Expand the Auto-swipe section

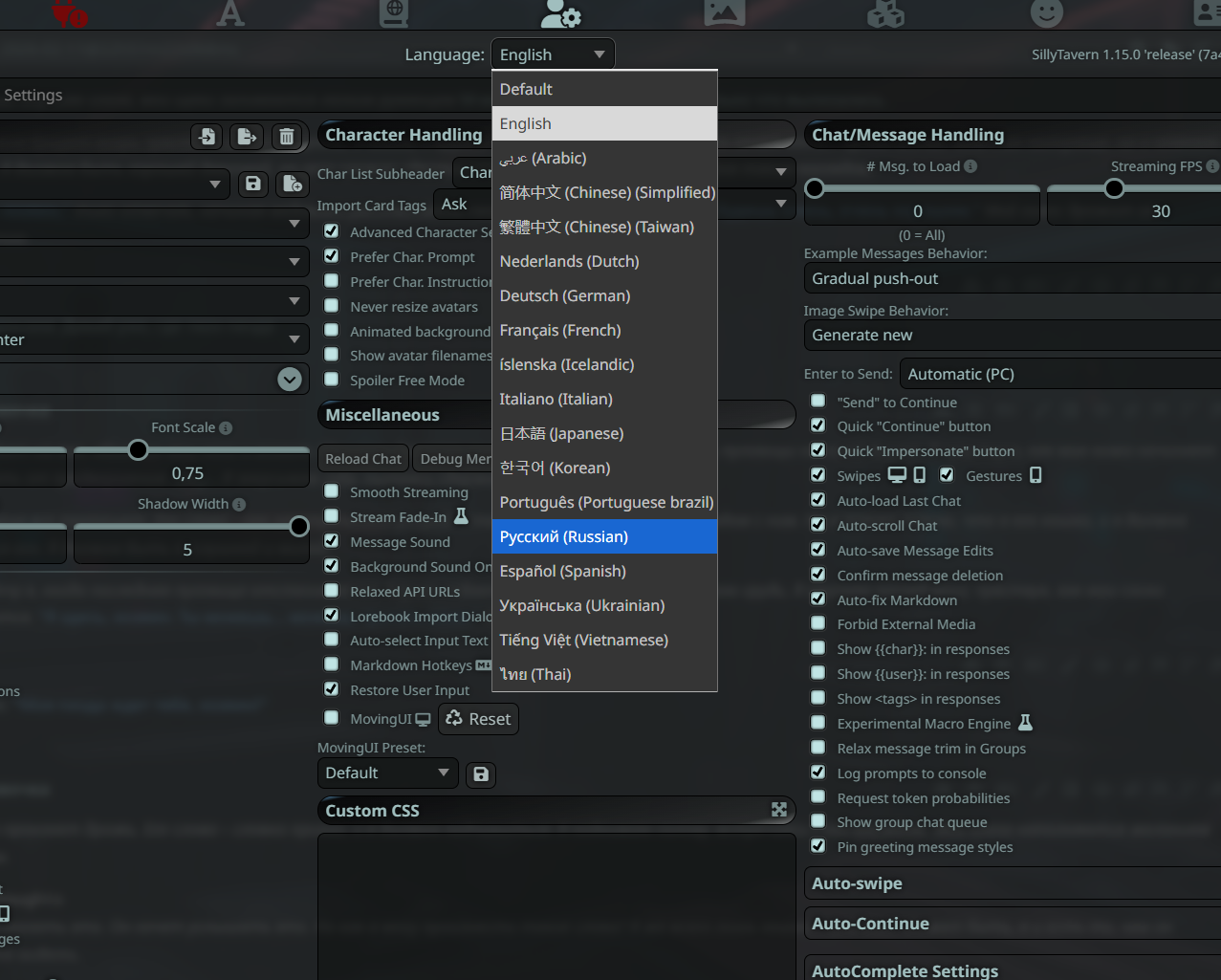tap(1013, 883)
